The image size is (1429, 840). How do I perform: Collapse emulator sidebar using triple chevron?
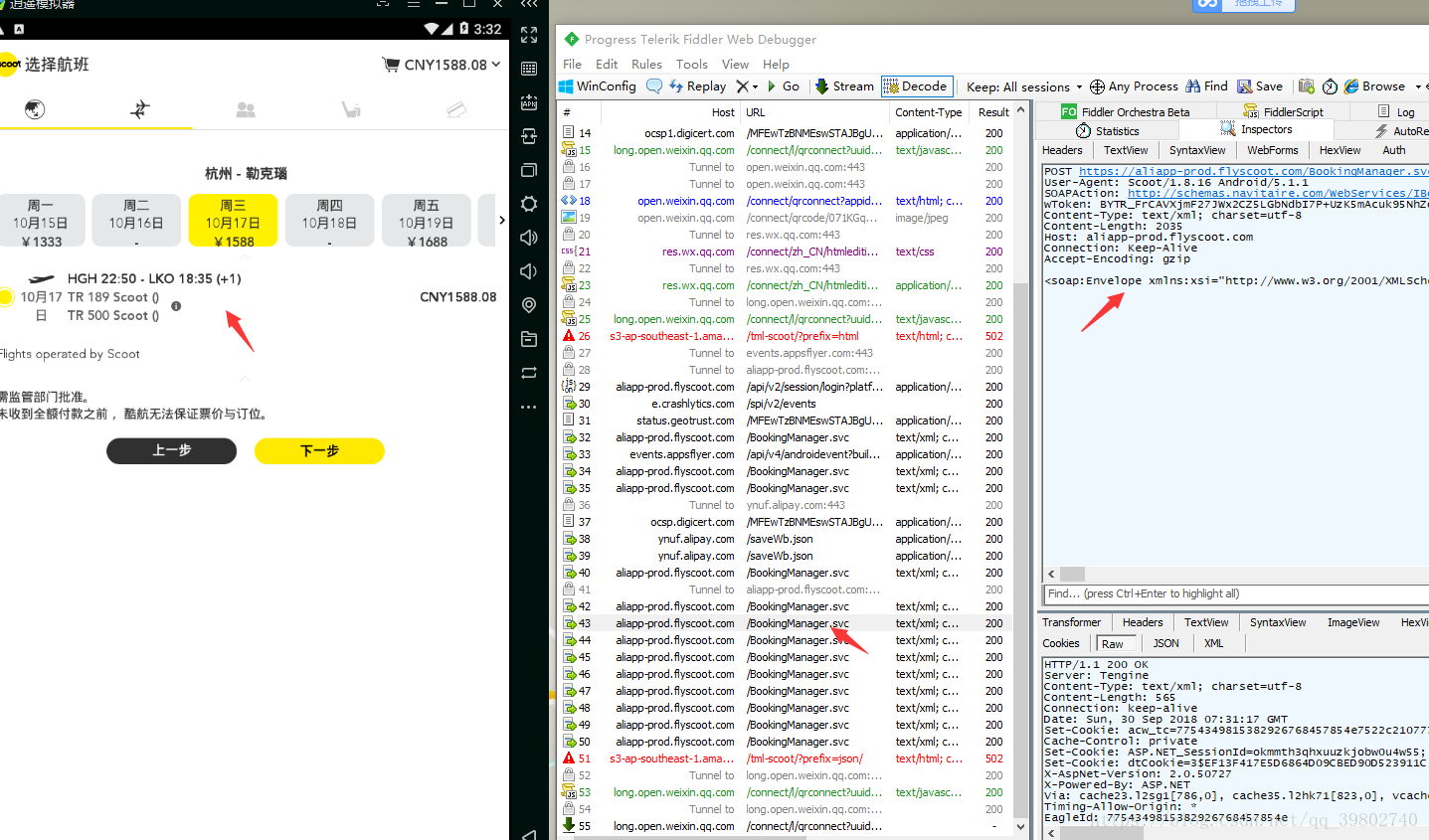pos(529,4)
